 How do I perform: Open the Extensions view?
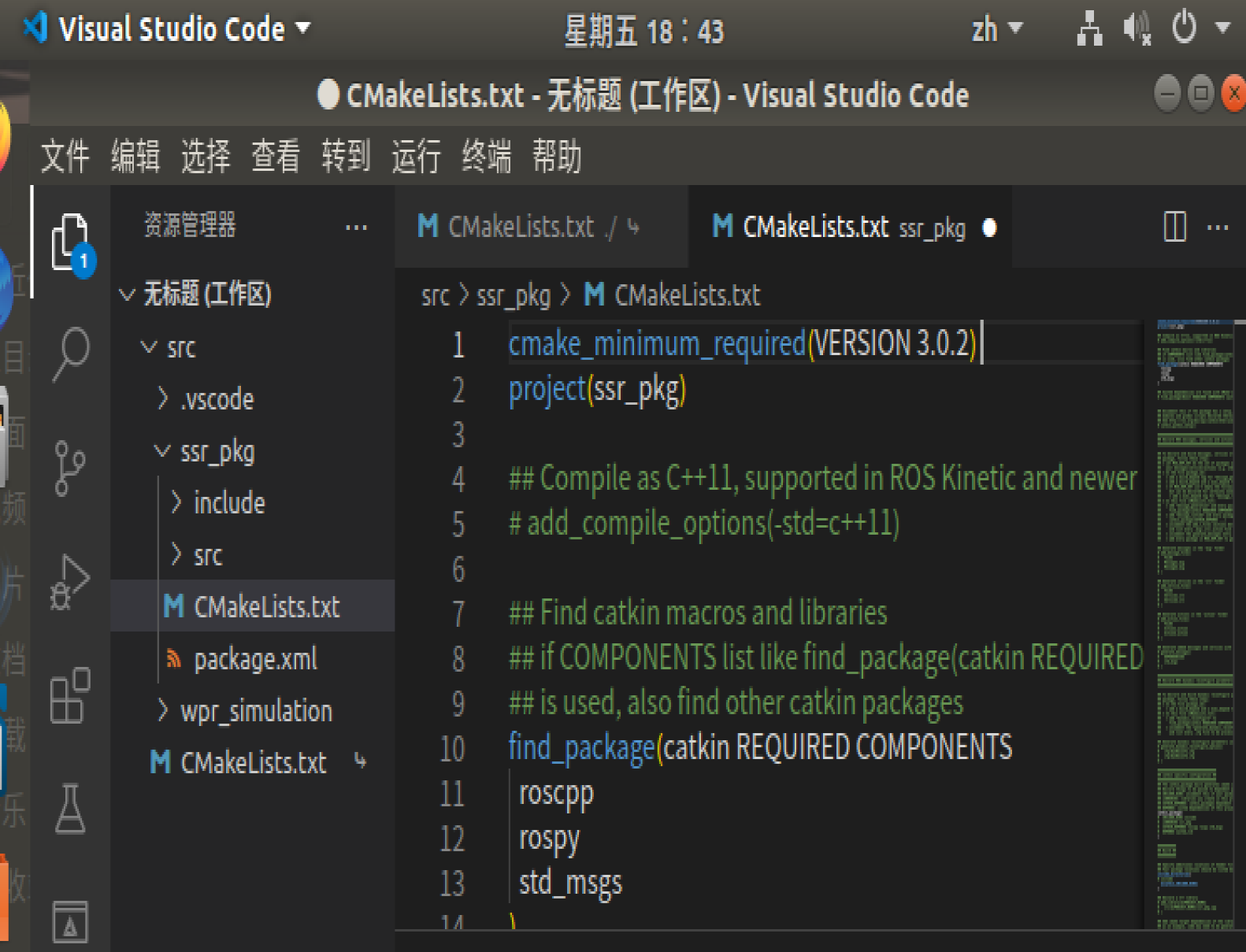tap(71, 695)
